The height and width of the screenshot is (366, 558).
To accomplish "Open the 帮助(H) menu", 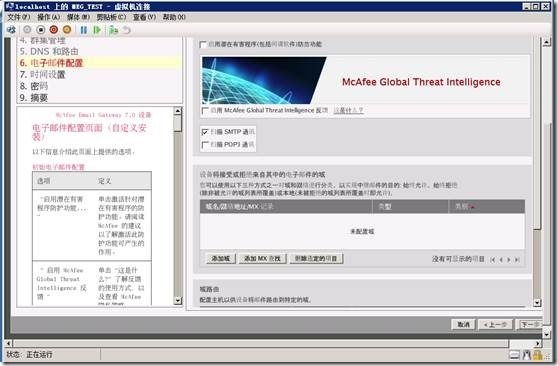I will [174, 17].
